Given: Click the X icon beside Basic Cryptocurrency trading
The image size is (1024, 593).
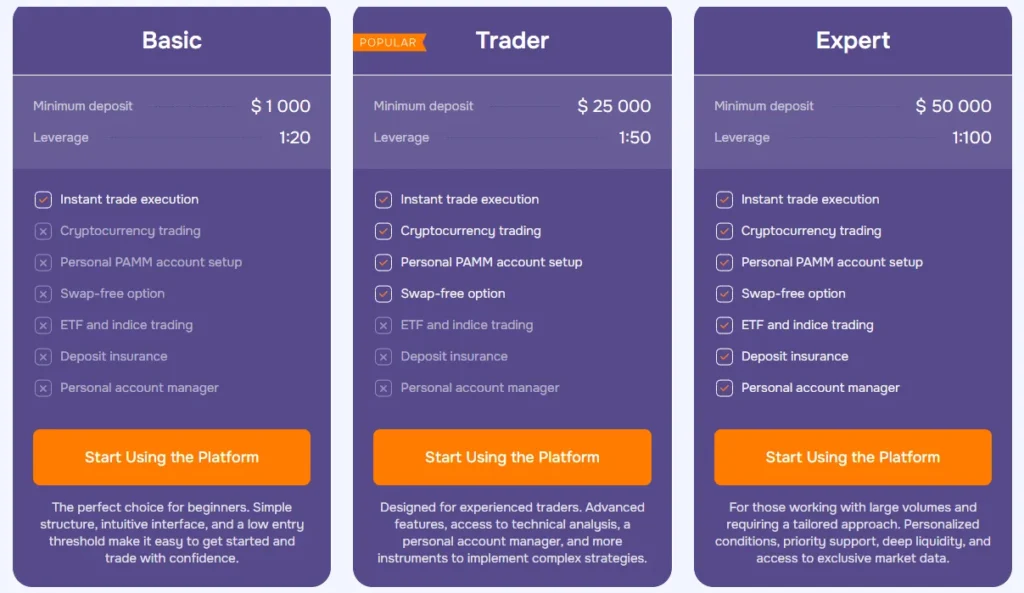Looking at the screenshot, I should click(43, 231).
